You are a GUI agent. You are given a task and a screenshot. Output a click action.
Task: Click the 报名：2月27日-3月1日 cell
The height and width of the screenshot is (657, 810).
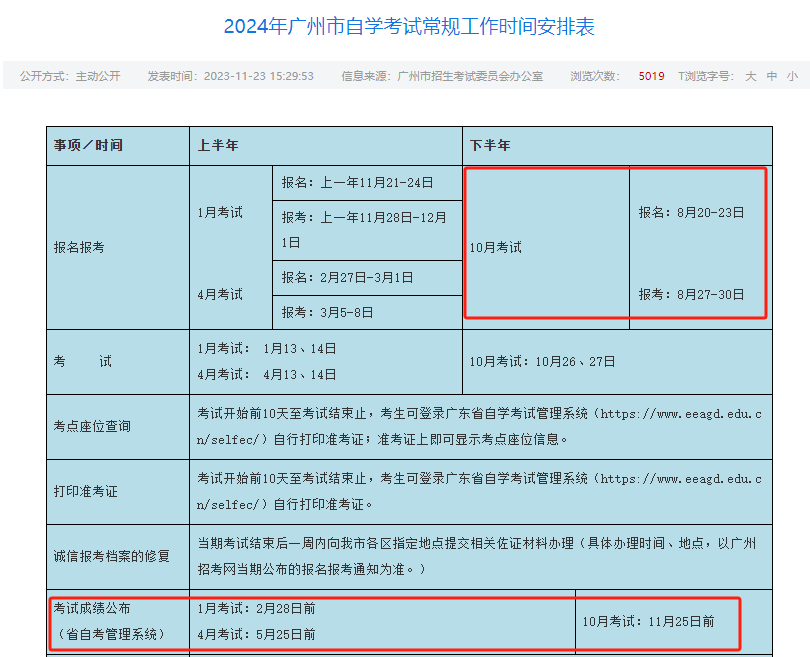pos(347,278)
